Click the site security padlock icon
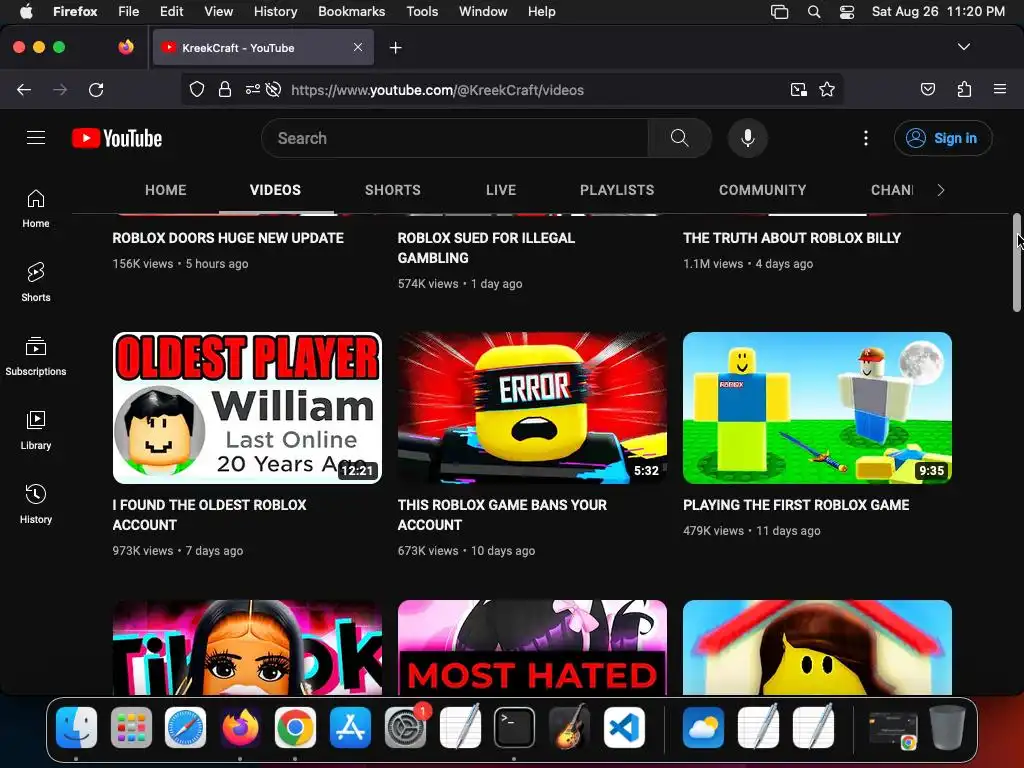 pyautogui.click(x=225, y=89)
